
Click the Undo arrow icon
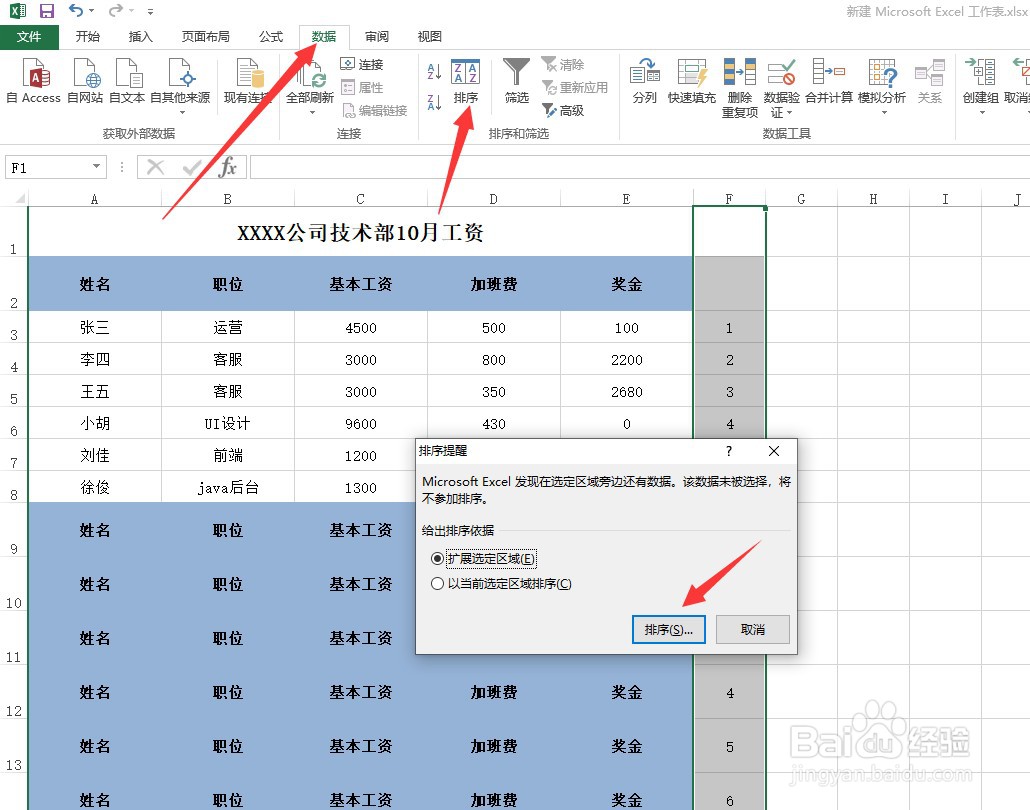click(76, 11)
